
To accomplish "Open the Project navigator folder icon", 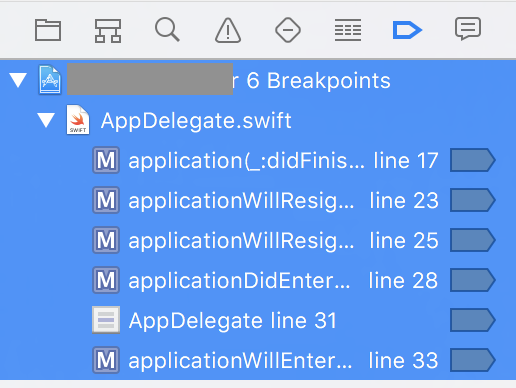I will tap(48, 30).
